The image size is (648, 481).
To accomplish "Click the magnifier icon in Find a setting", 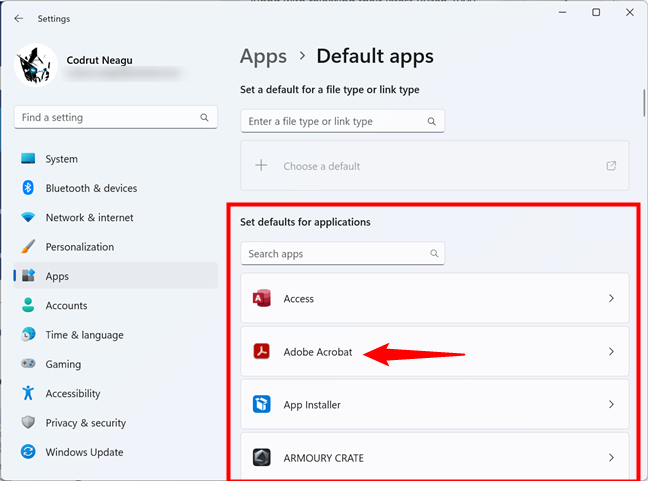I will pyautogui.click(x=204, y=117).
